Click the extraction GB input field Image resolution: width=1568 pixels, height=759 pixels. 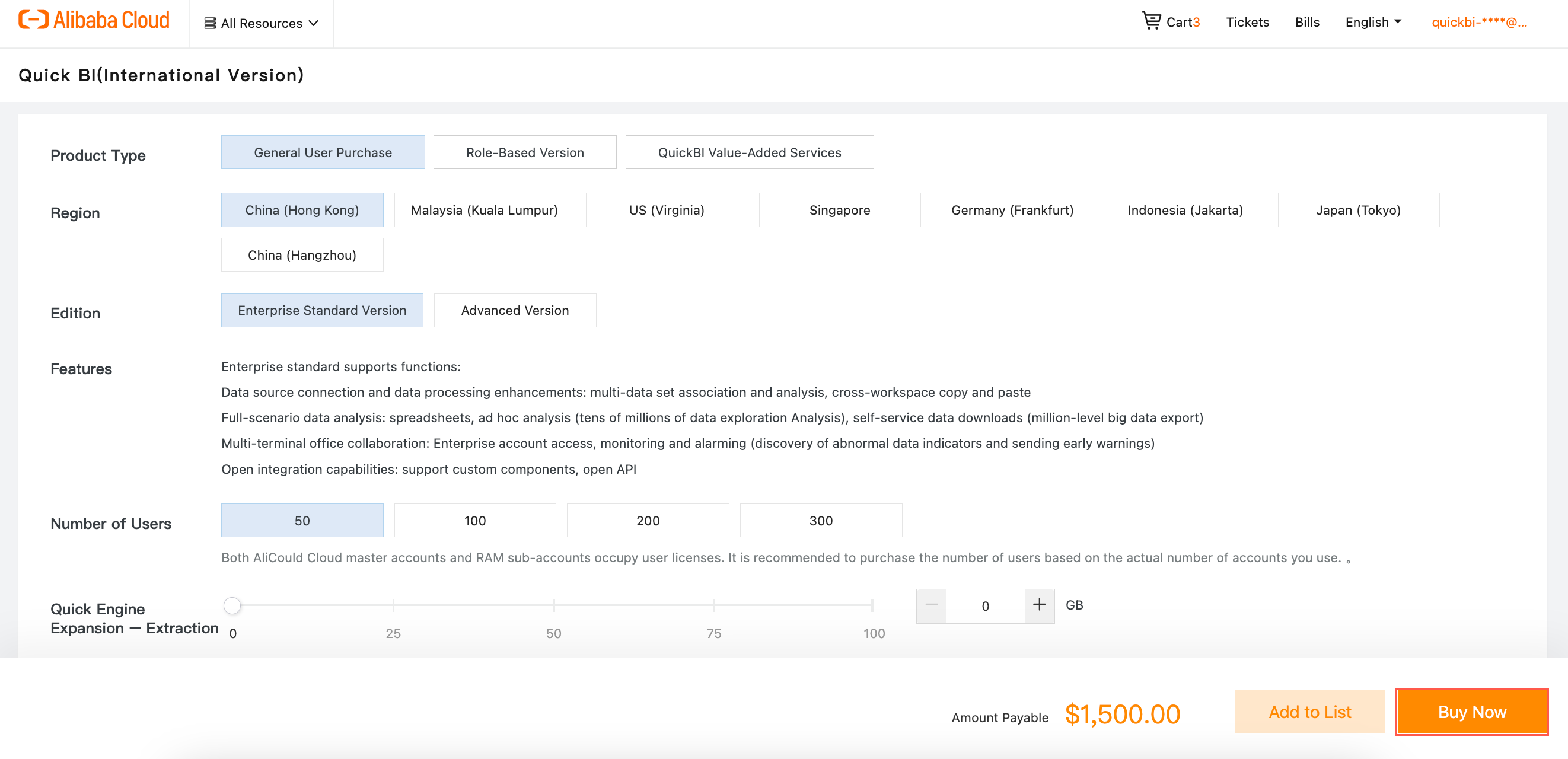coord(985,605)
